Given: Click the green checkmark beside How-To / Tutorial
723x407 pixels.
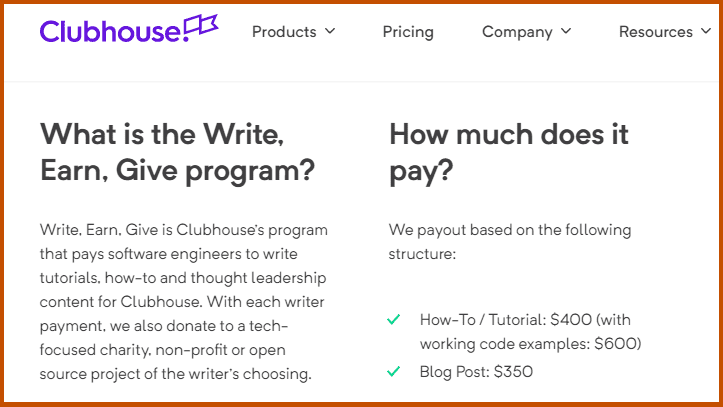Looking at the screenshot, I should pos(393,319).
